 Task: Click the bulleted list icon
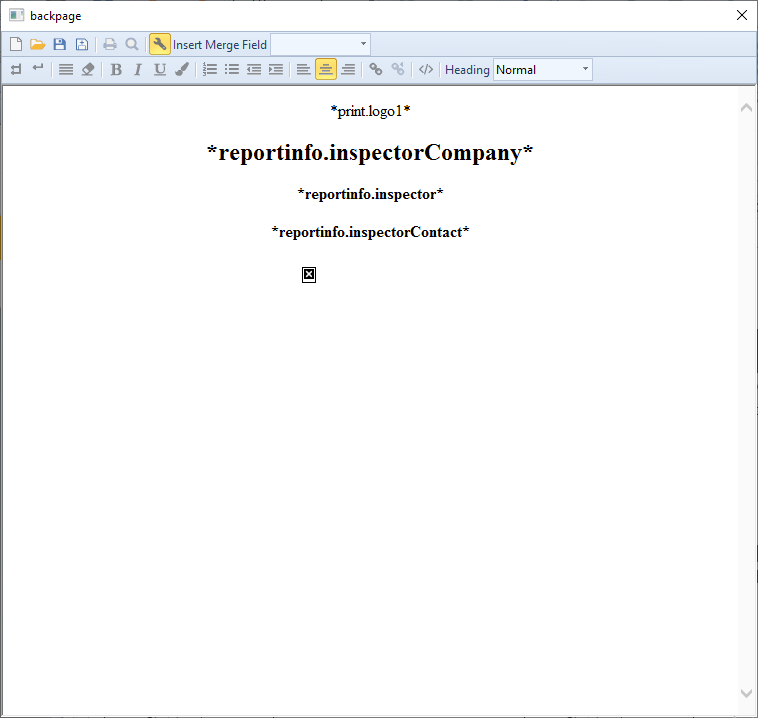[x=232, y=69]
